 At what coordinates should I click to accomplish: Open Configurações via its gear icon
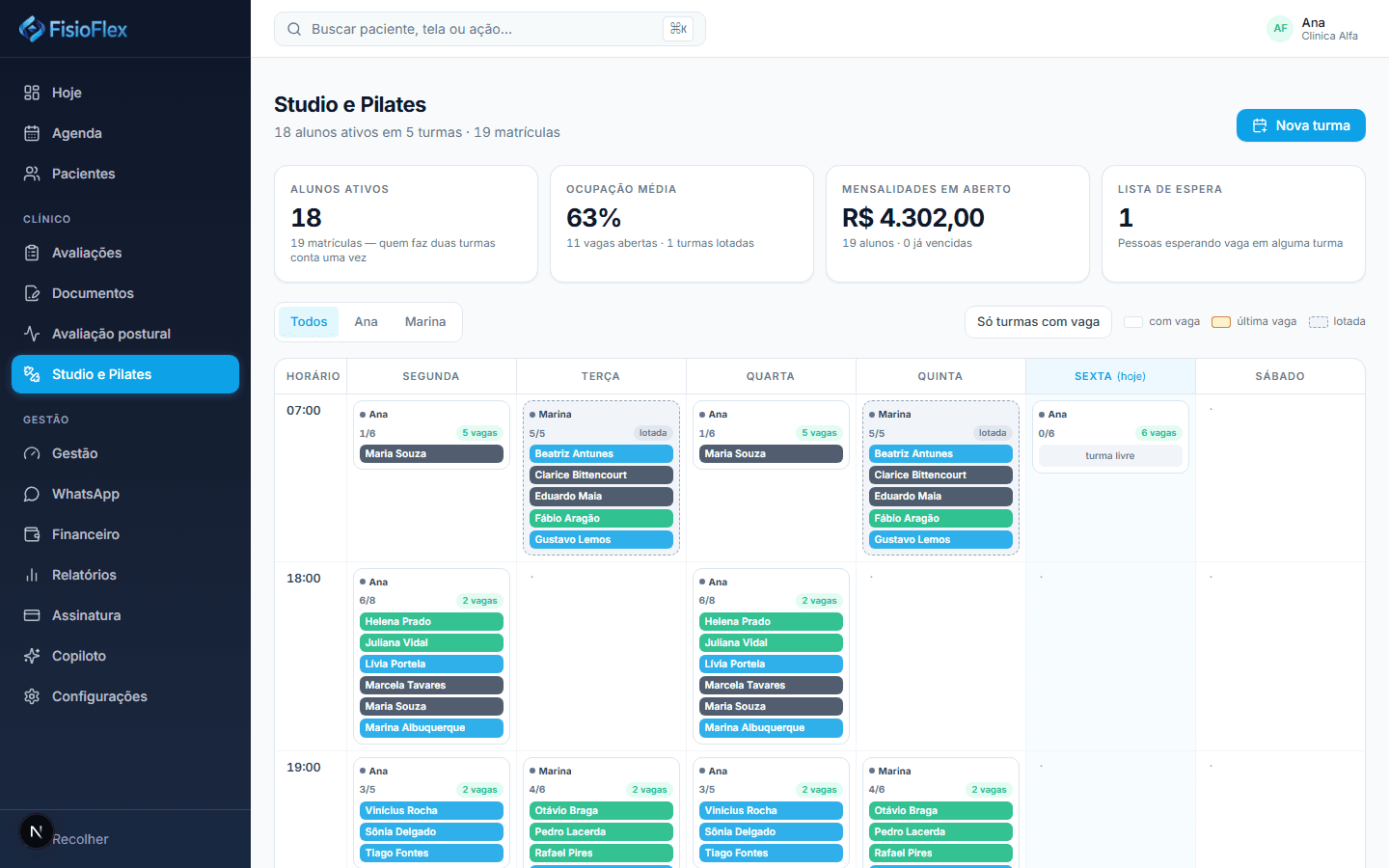(32, 696)
